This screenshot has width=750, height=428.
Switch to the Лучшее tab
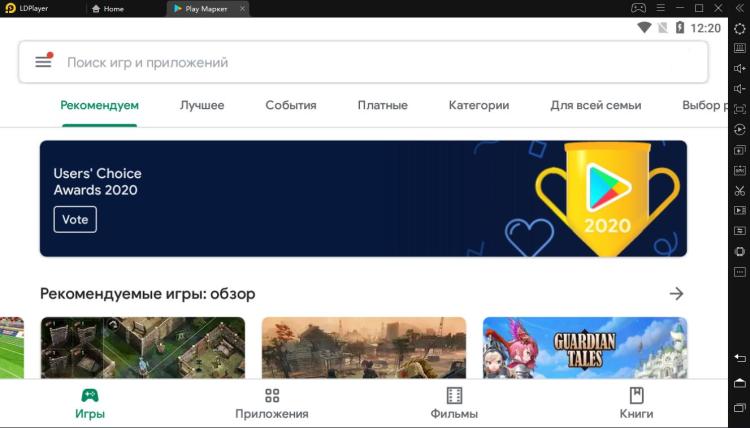202,106
